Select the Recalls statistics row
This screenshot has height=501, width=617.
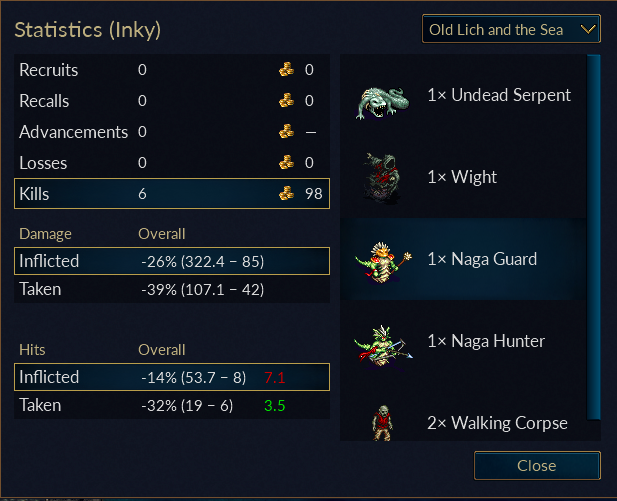pyautogui.click(x=172, y=101)
